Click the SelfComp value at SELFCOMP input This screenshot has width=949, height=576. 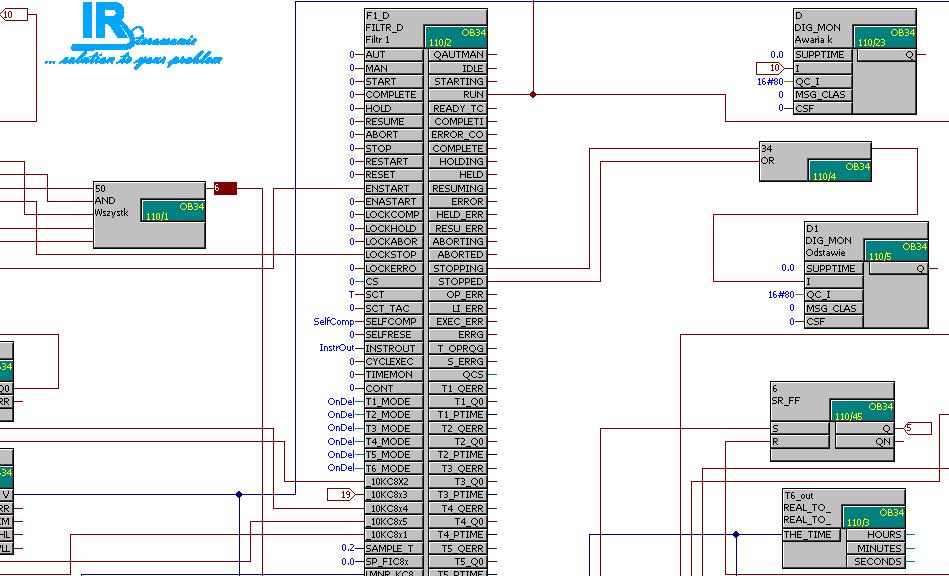[x=334, y=322]
